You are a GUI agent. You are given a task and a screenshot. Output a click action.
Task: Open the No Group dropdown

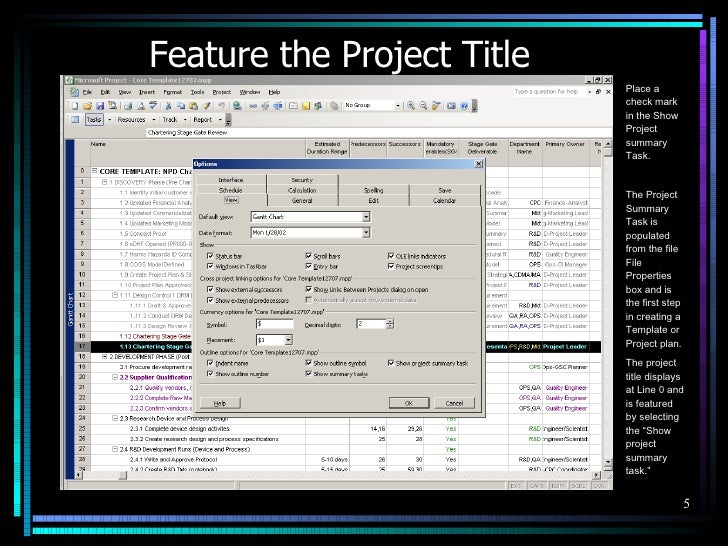[x=397, y=106]
